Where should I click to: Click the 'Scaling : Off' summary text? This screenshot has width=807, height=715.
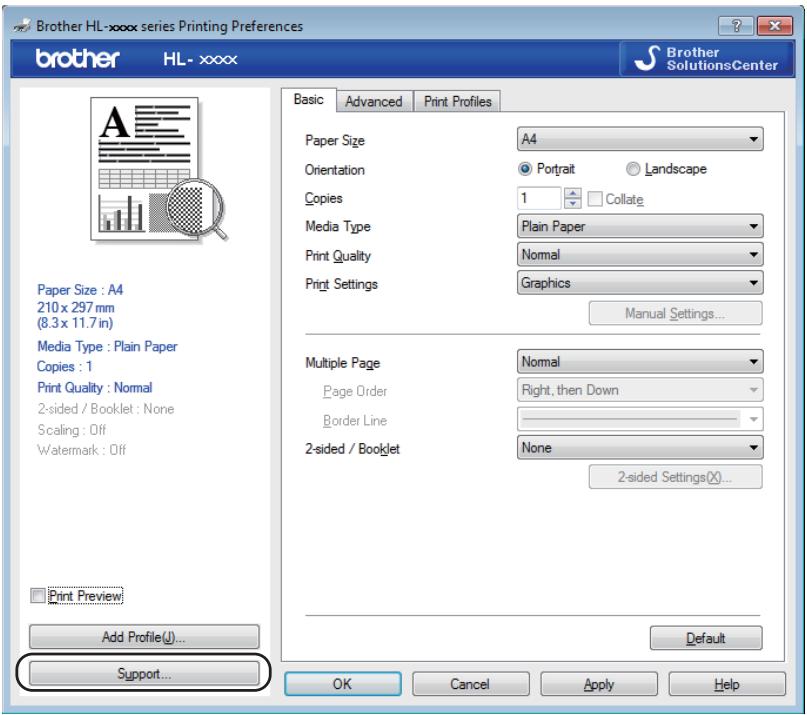tap(72, 429)
